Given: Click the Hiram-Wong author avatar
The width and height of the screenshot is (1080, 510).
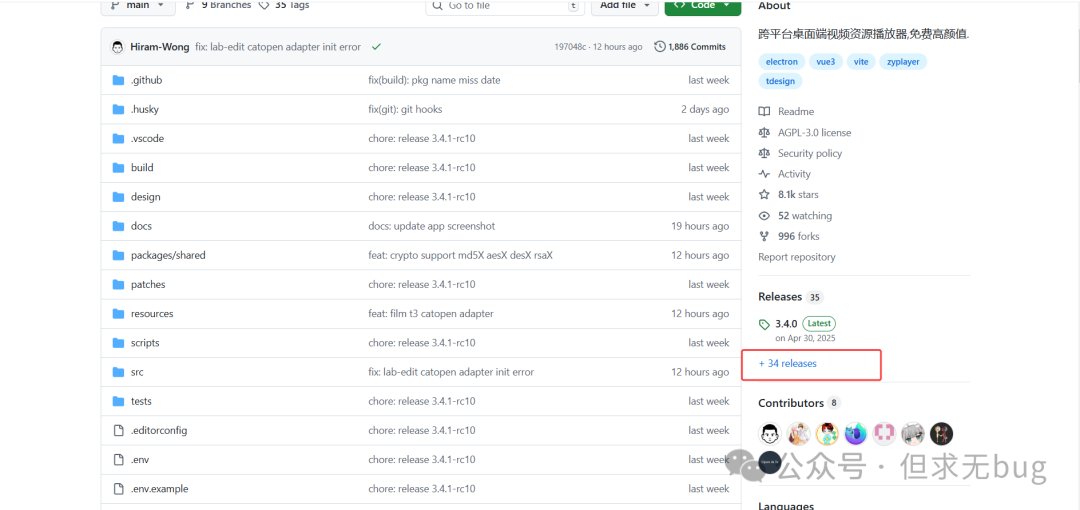Looking at the screenshot, I should click(x=118, y=47).
